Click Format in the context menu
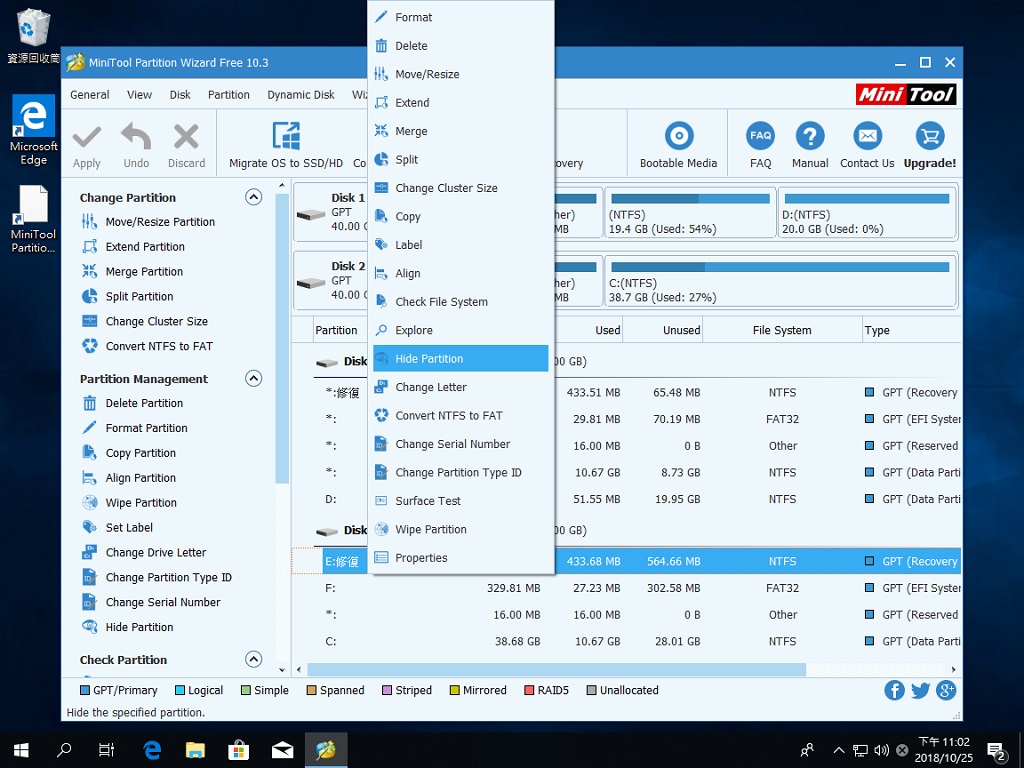The width and height of the screenshot is (1024, 768). point(460,18)
